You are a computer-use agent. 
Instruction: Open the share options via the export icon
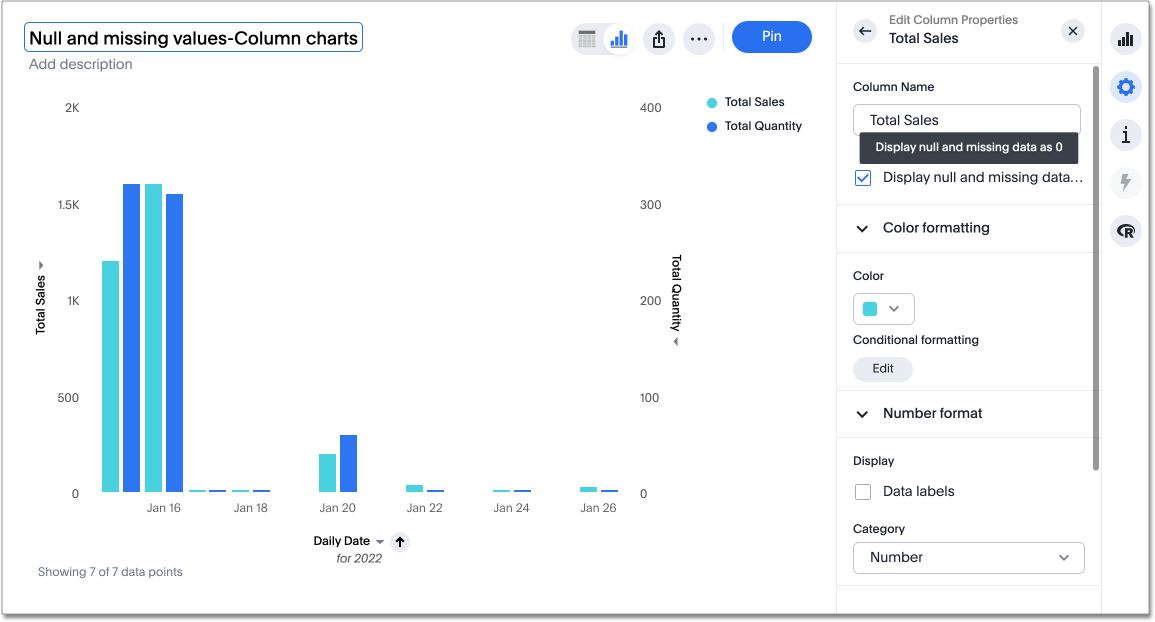point(658,38)
